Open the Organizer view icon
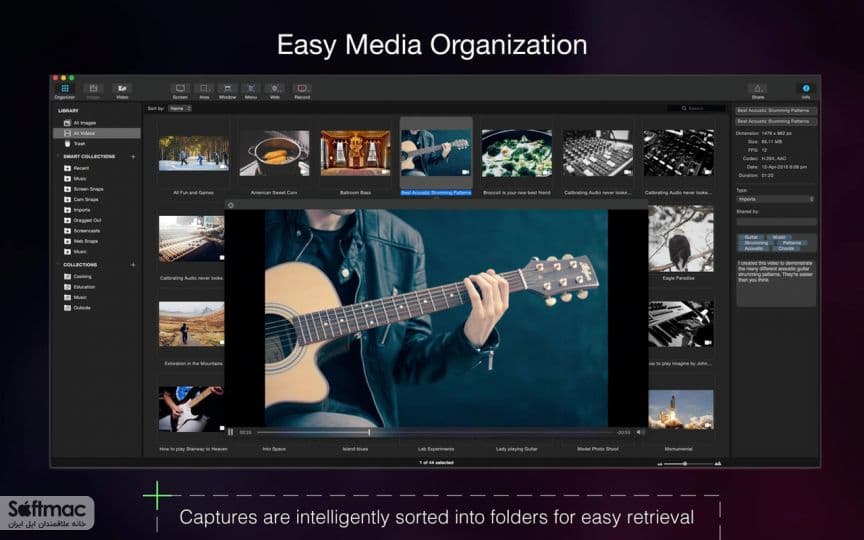This screenshot has height=540, width=864. click(64, 89)
